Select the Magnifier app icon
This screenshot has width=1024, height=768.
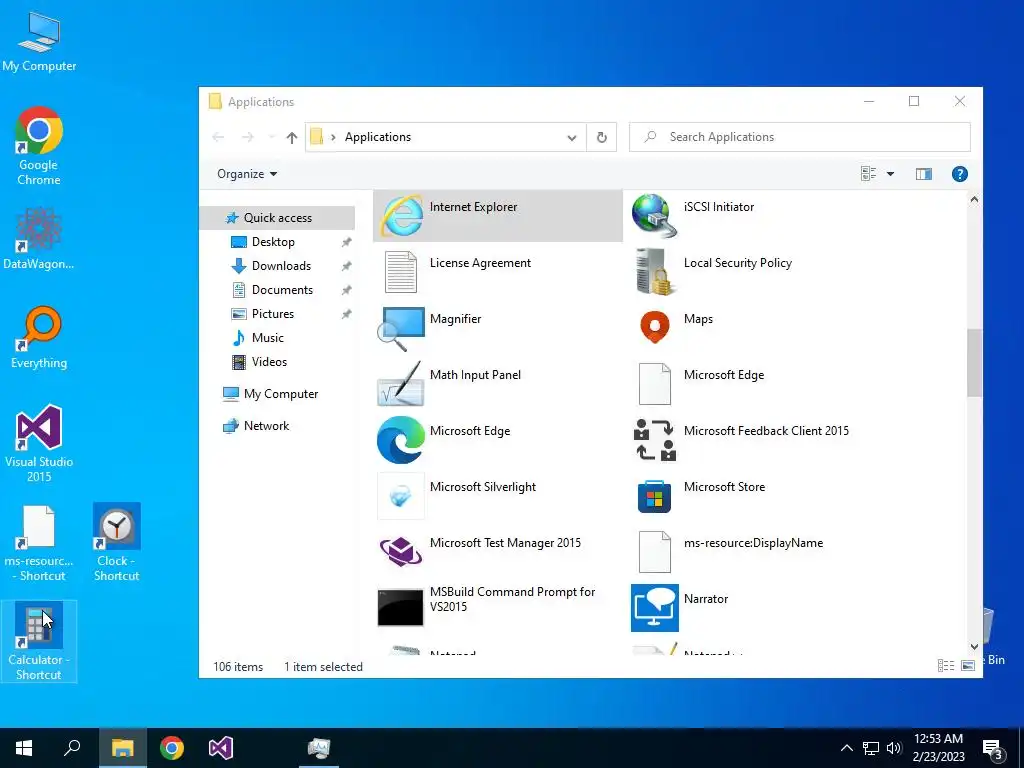tap(401, 328)
